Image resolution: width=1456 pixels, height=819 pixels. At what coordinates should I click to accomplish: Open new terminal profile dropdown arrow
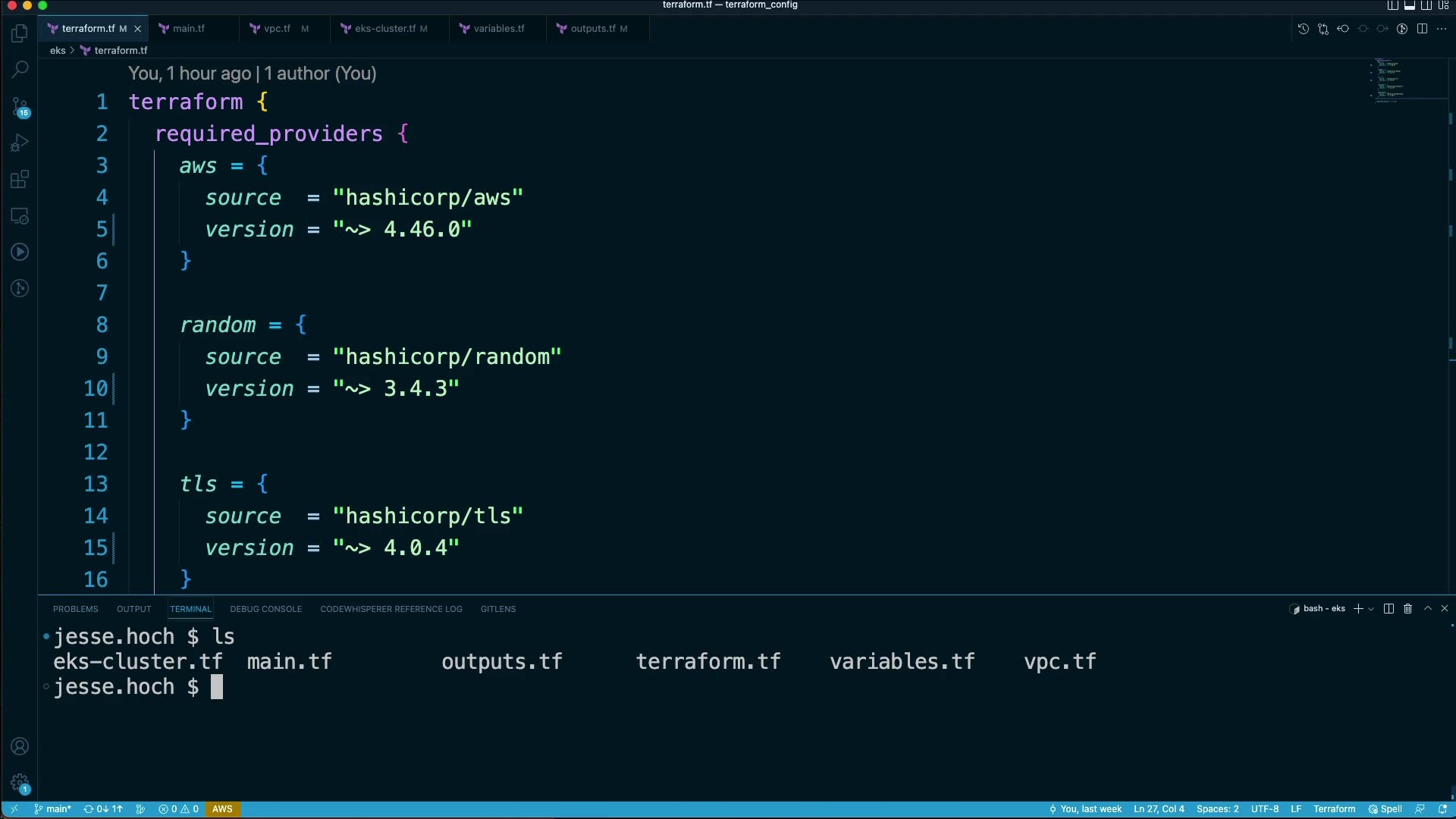(x=1371, y=609)
